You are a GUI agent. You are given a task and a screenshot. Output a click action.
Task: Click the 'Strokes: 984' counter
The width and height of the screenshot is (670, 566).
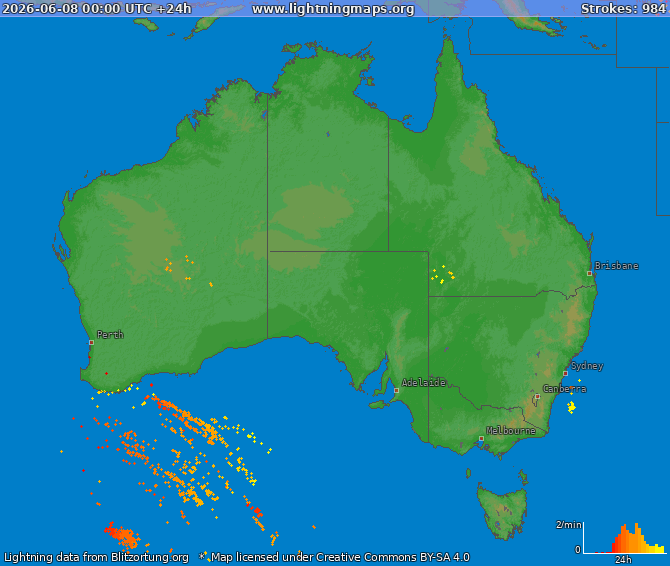(623, 9)
